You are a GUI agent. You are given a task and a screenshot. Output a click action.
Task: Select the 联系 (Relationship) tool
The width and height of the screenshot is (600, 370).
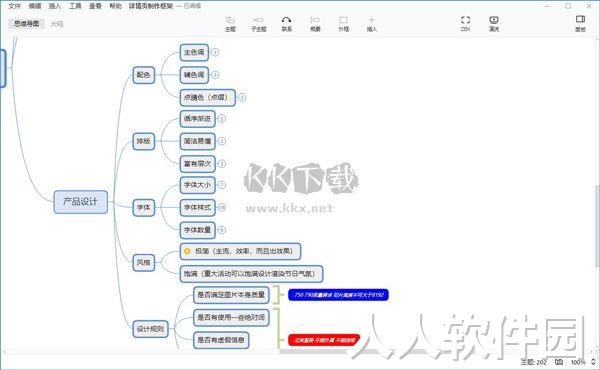pos(287,24)
